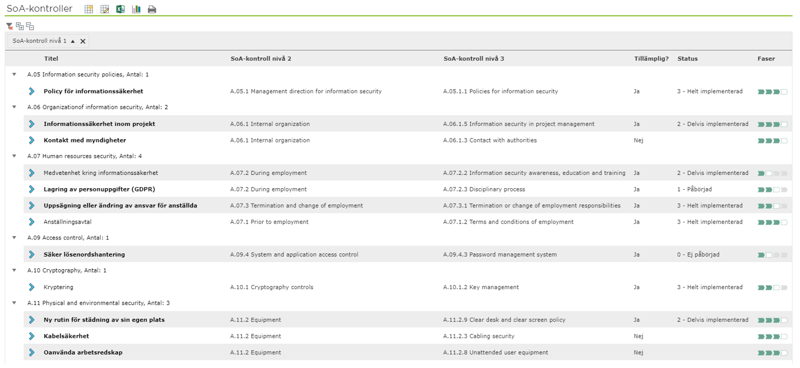Collapse the A.11 Physical and environmental security group

tap(14, 303)
